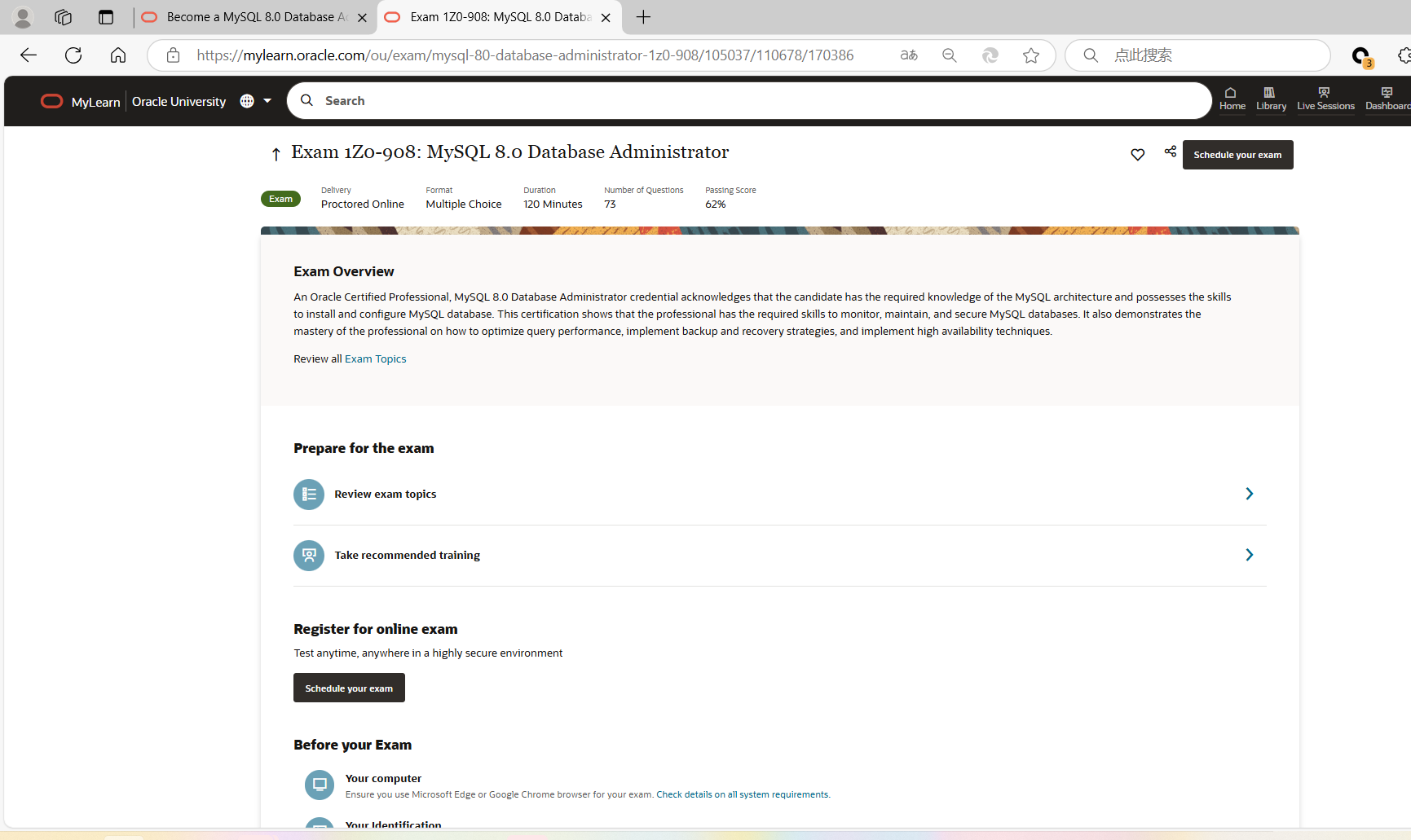Viewport: 1411px width, 840px height.
Task: Open the Dashboard
Action: pyautogui.click(x=1387, y=99)
